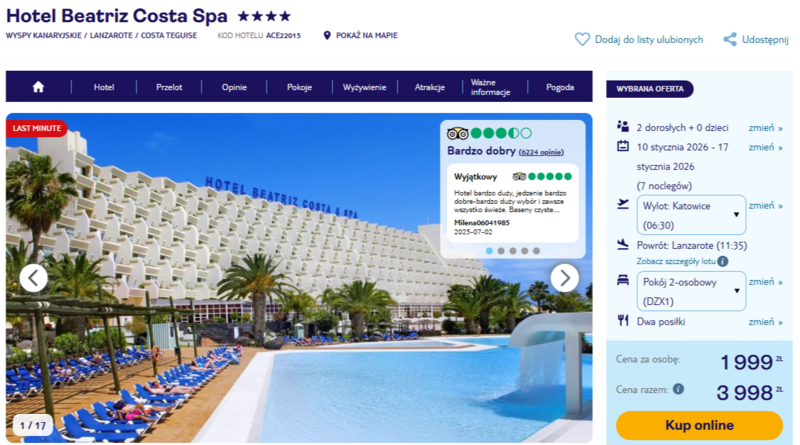Click info icon beside Cena razem
The image size is (800, 445).
pyautogui.click(x=678, y=389)
